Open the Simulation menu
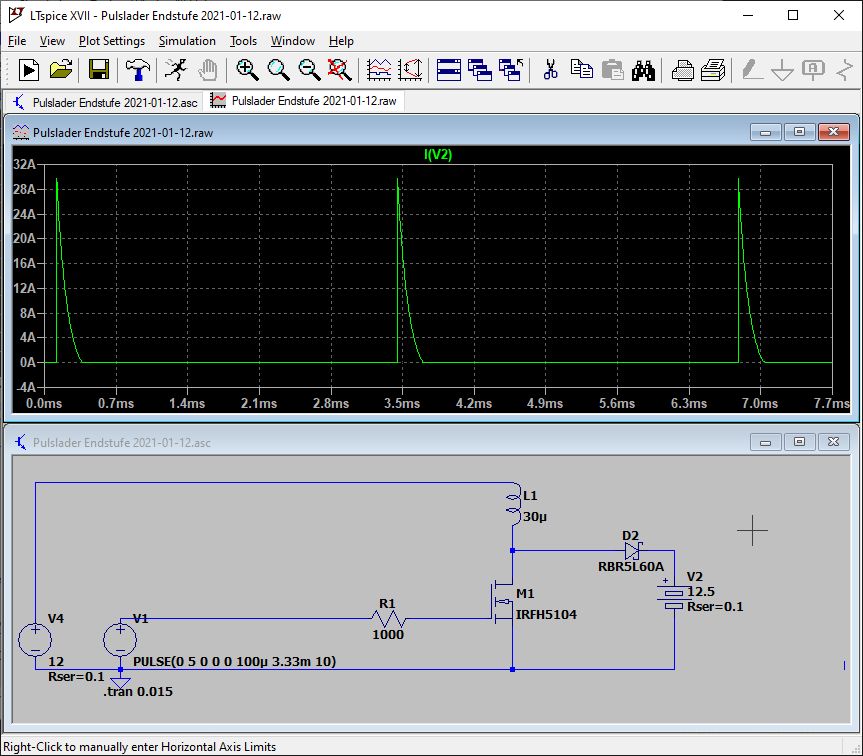The height and width of the screenshot is (756, 863). [x=187, y=41]
